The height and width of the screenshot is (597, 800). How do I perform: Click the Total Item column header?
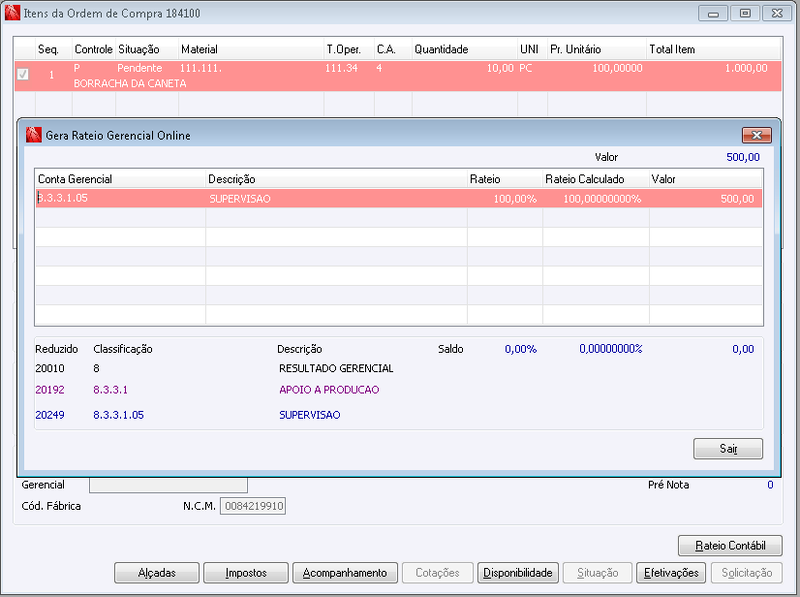[x=713, y=49]
